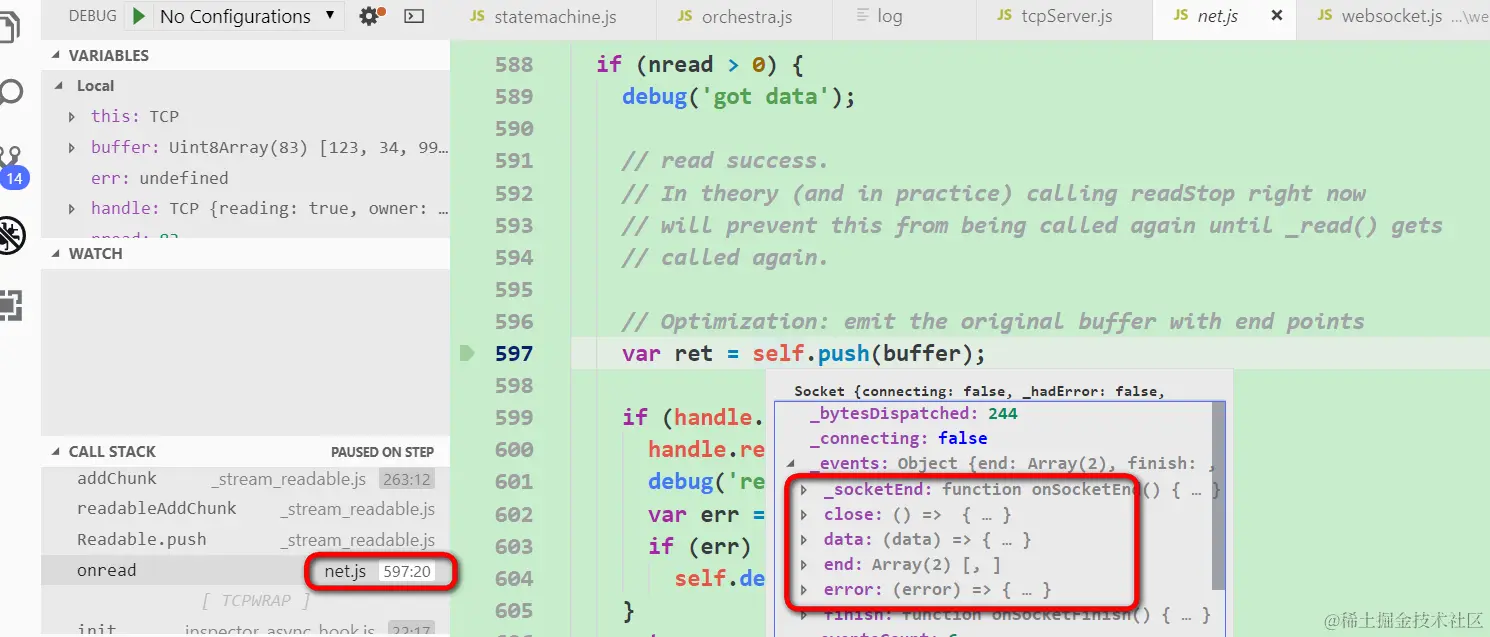Image resolution: width=1490 pixels, height=637 pixels.
Task: Open the Debug view bug icon
Action: pos(11,236)
